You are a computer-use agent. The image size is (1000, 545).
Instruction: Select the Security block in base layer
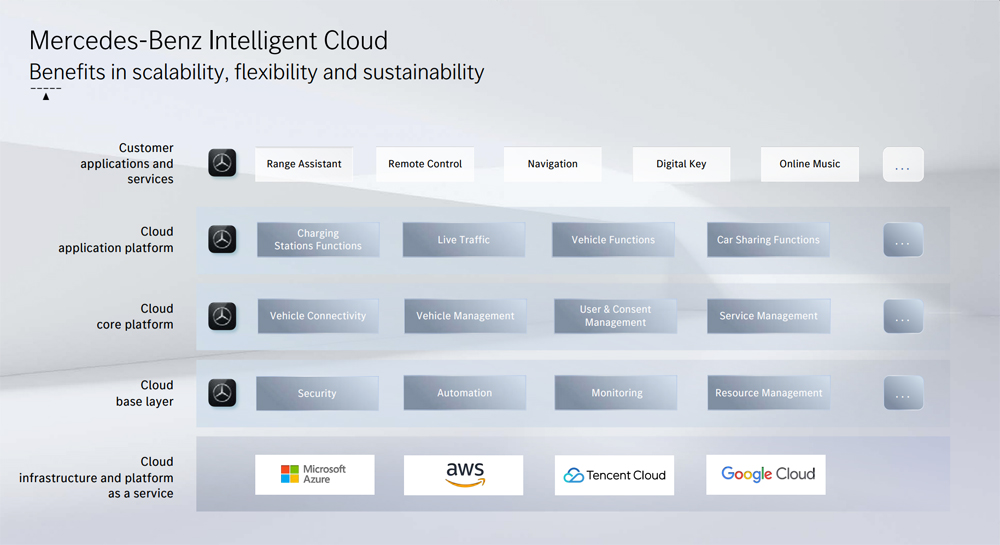click(317, 393)
